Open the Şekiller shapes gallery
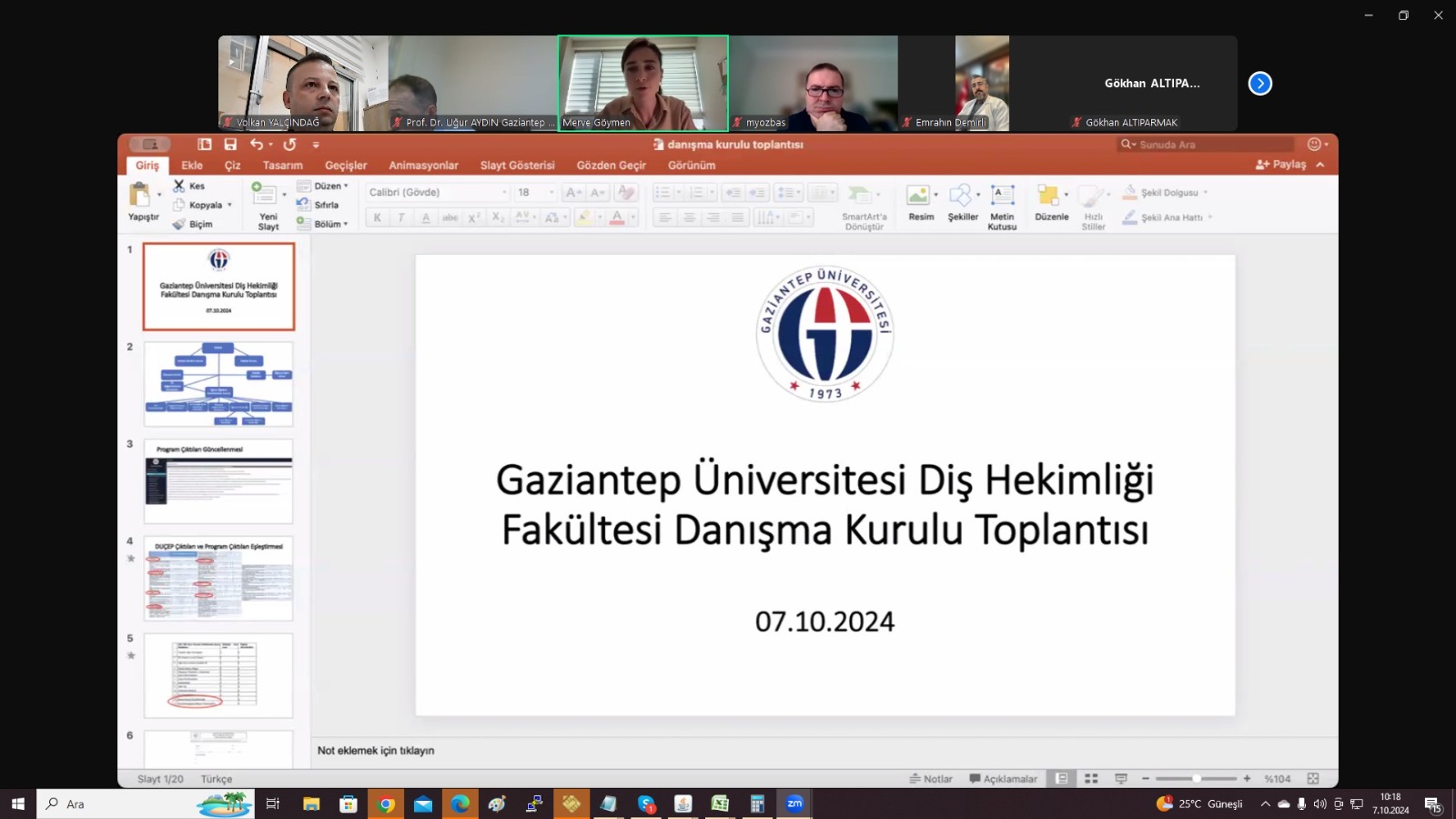Screen dimensions: 1456x819 tap(962, 202)
